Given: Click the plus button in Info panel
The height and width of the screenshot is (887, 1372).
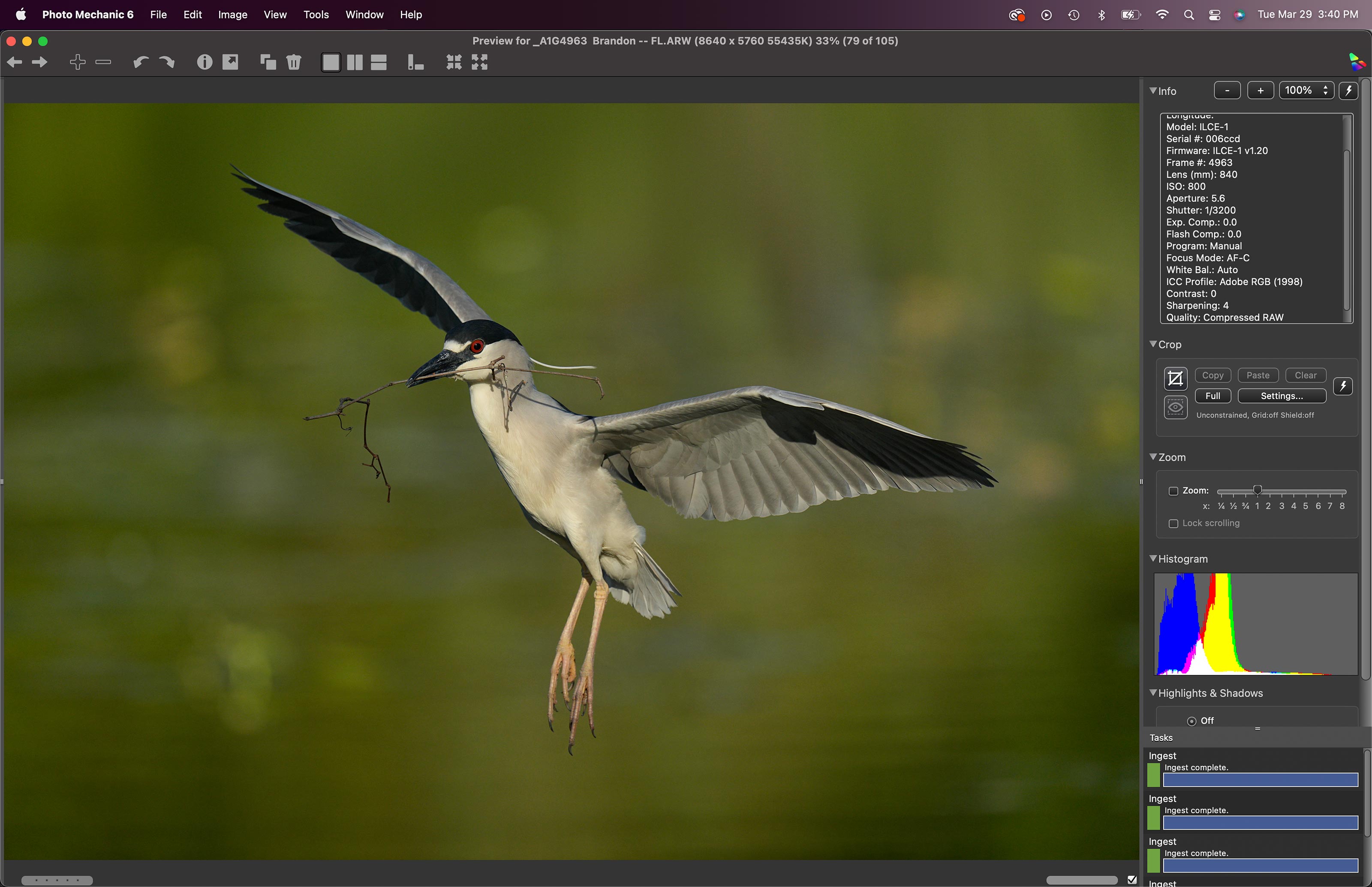Looking at the screenshot, I should 1260,90.
